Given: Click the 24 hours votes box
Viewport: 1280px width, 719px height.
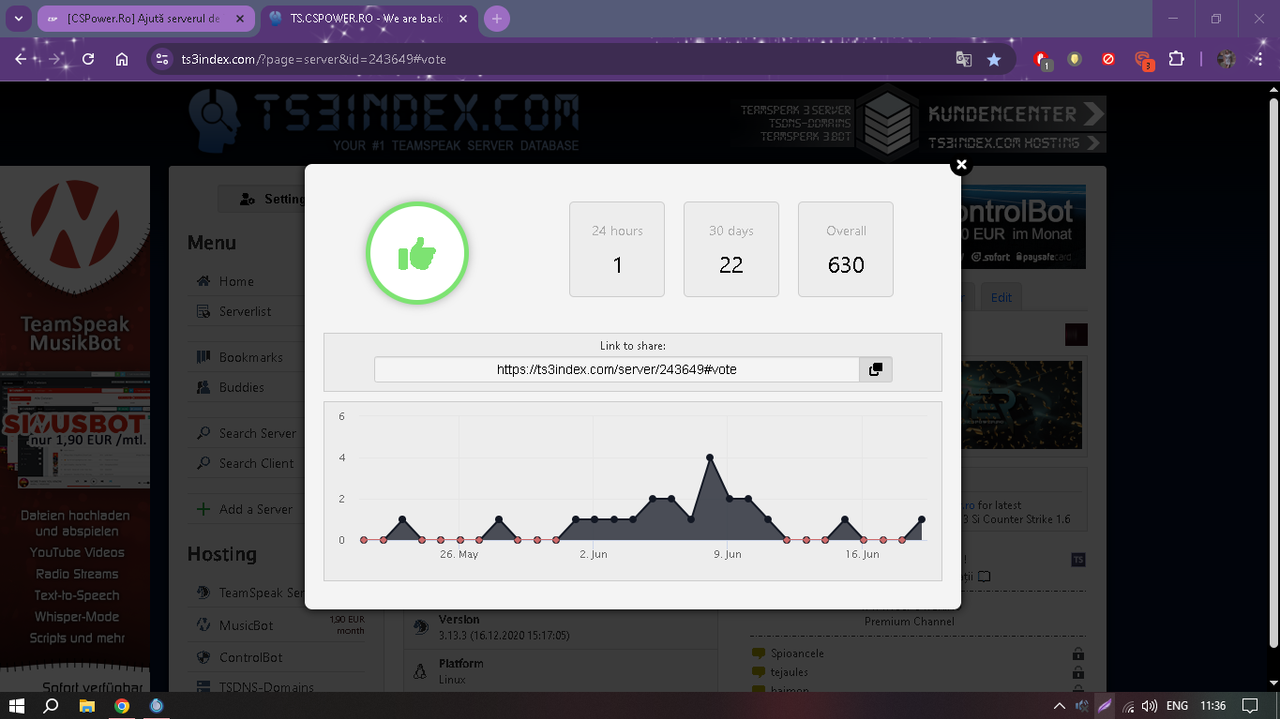Looking at the screenshot, I should (x=617, y=249).
